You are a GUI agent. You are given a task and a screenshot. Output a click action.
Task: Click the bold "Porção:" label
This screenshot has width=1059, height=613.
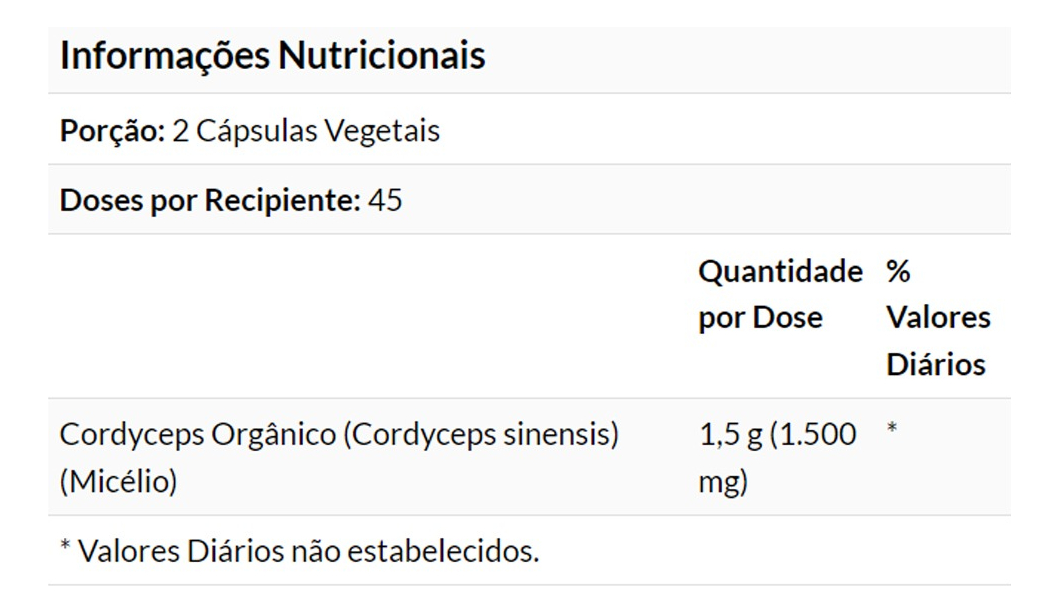coord(112,131)
